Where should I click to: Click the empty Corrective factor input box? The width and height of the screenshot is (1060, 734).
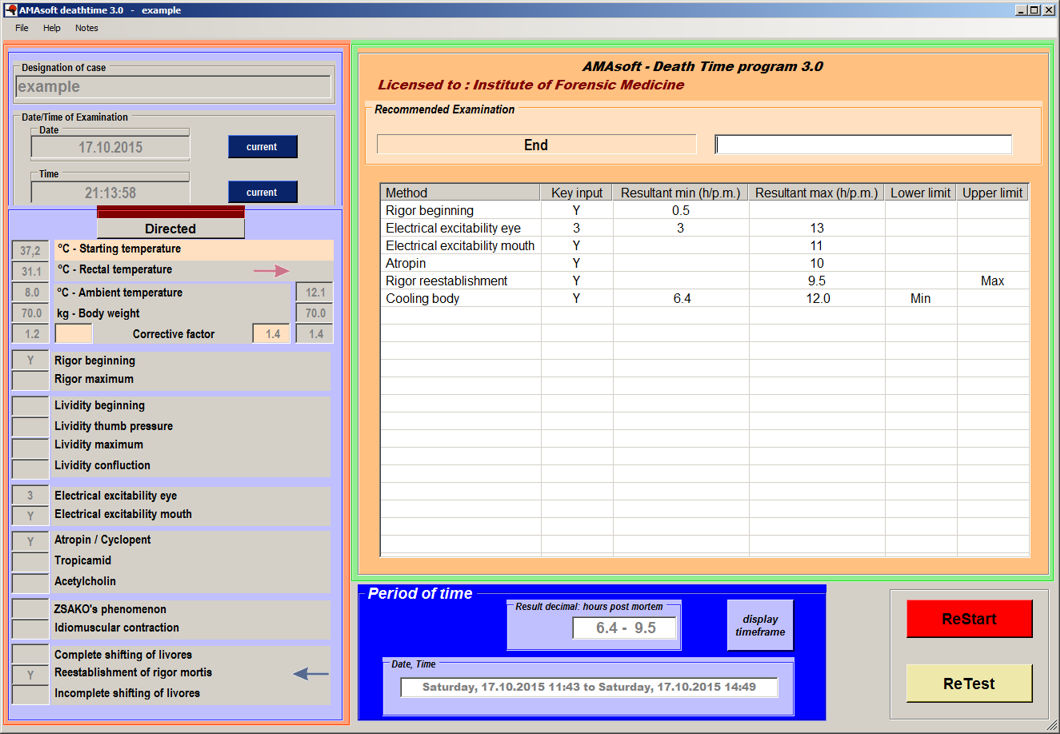coord(74,334)
